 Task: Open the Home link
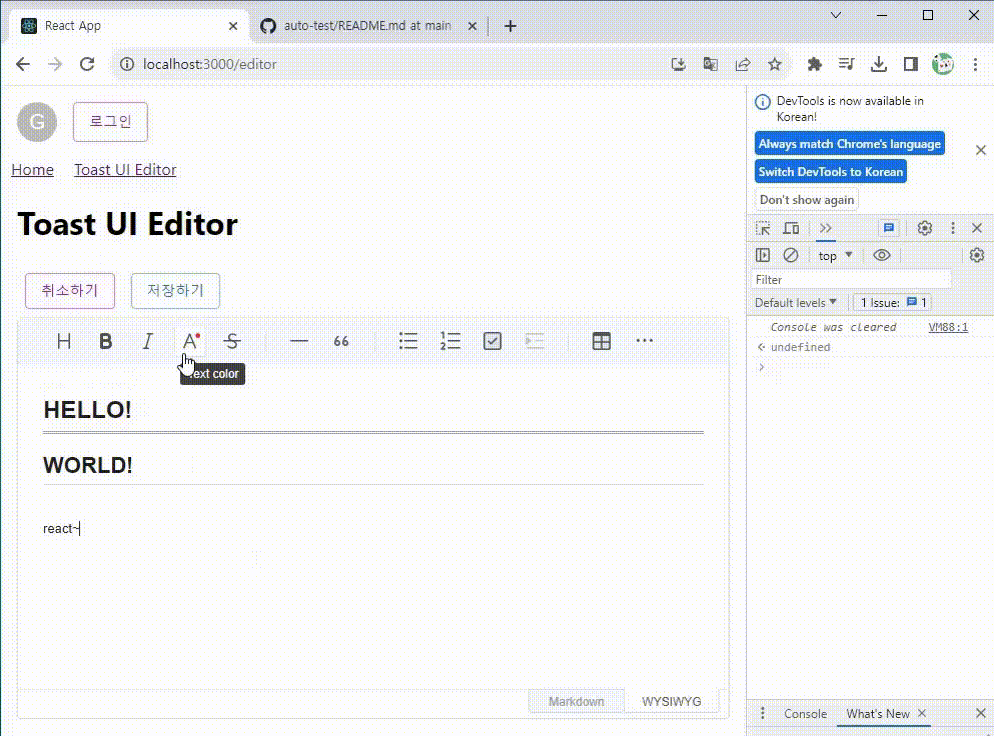[x=32, y=170]
